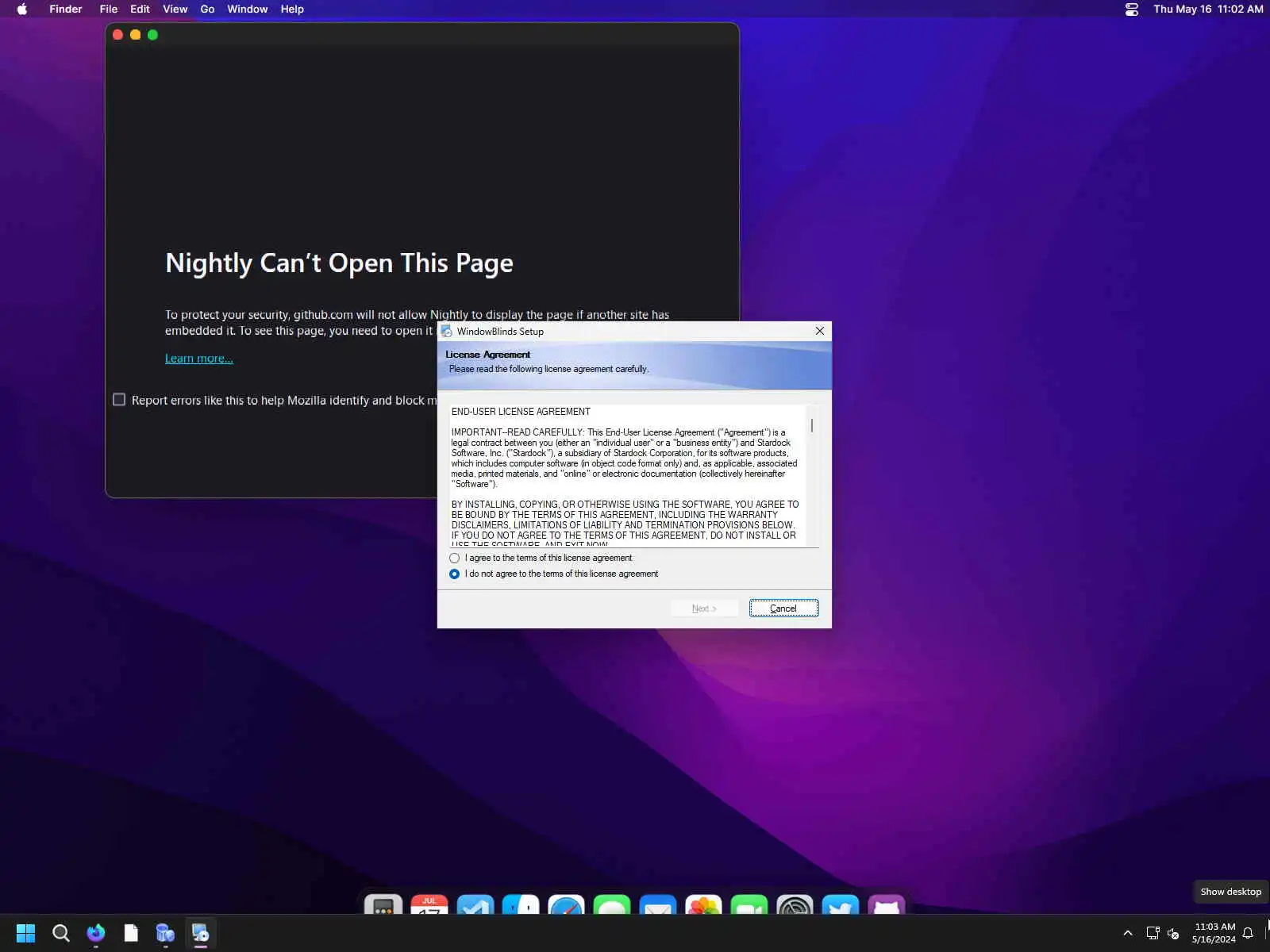The image size is (1270, 952).
Task: Launch Safari from the dock
Action: tap(566, 904)
